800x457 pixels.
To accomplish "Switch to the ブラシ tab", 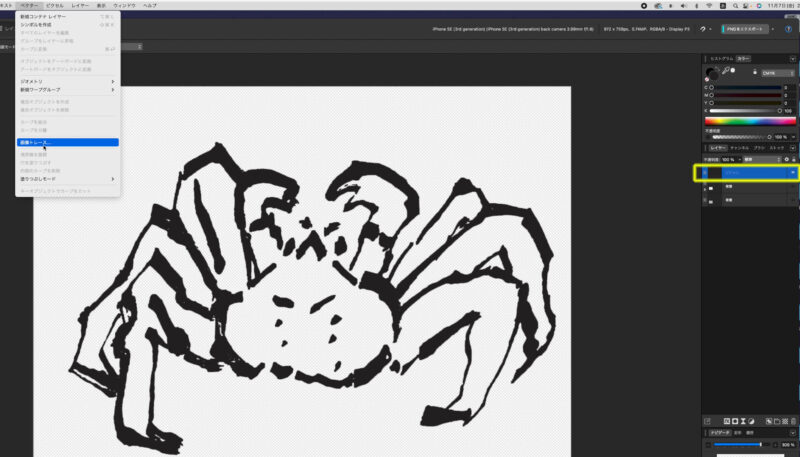I will click(759, 148).
